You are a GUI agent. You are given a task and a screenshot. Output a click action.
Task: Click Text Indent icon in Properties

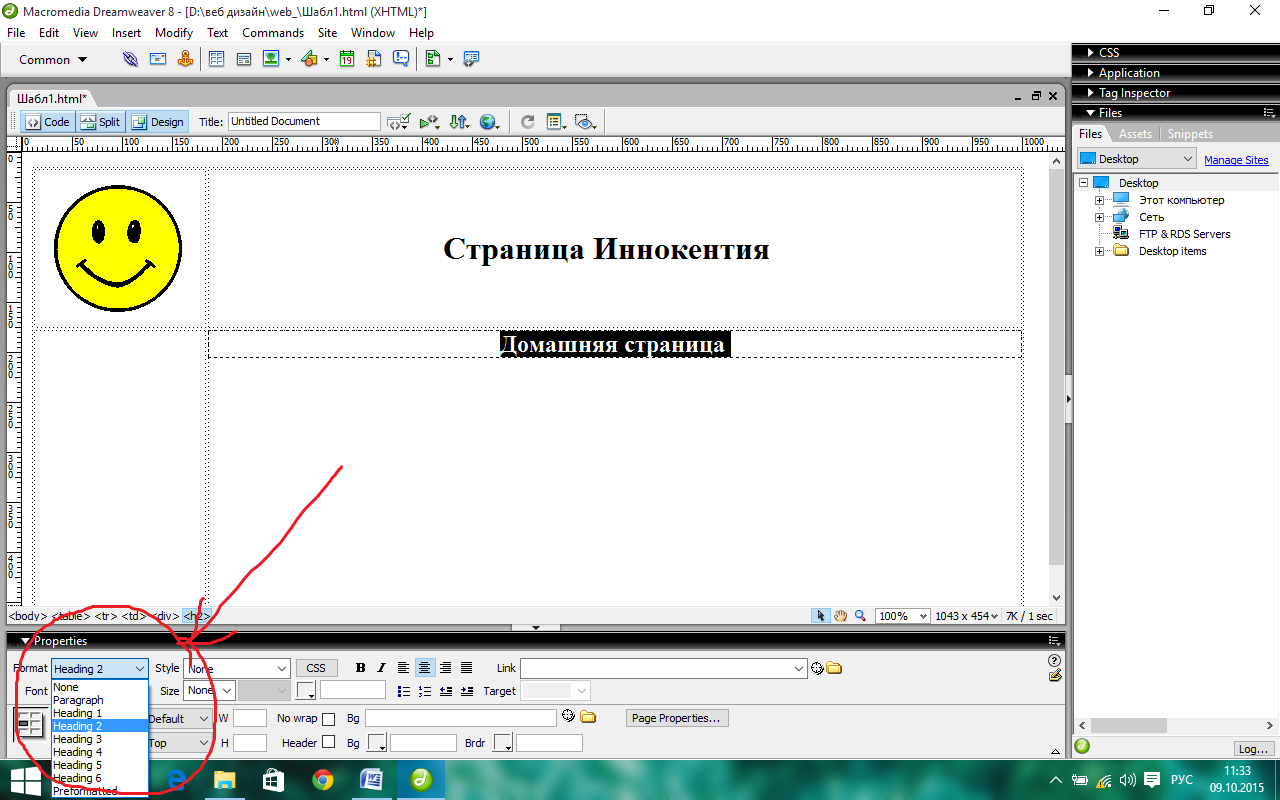pos(466,691)
